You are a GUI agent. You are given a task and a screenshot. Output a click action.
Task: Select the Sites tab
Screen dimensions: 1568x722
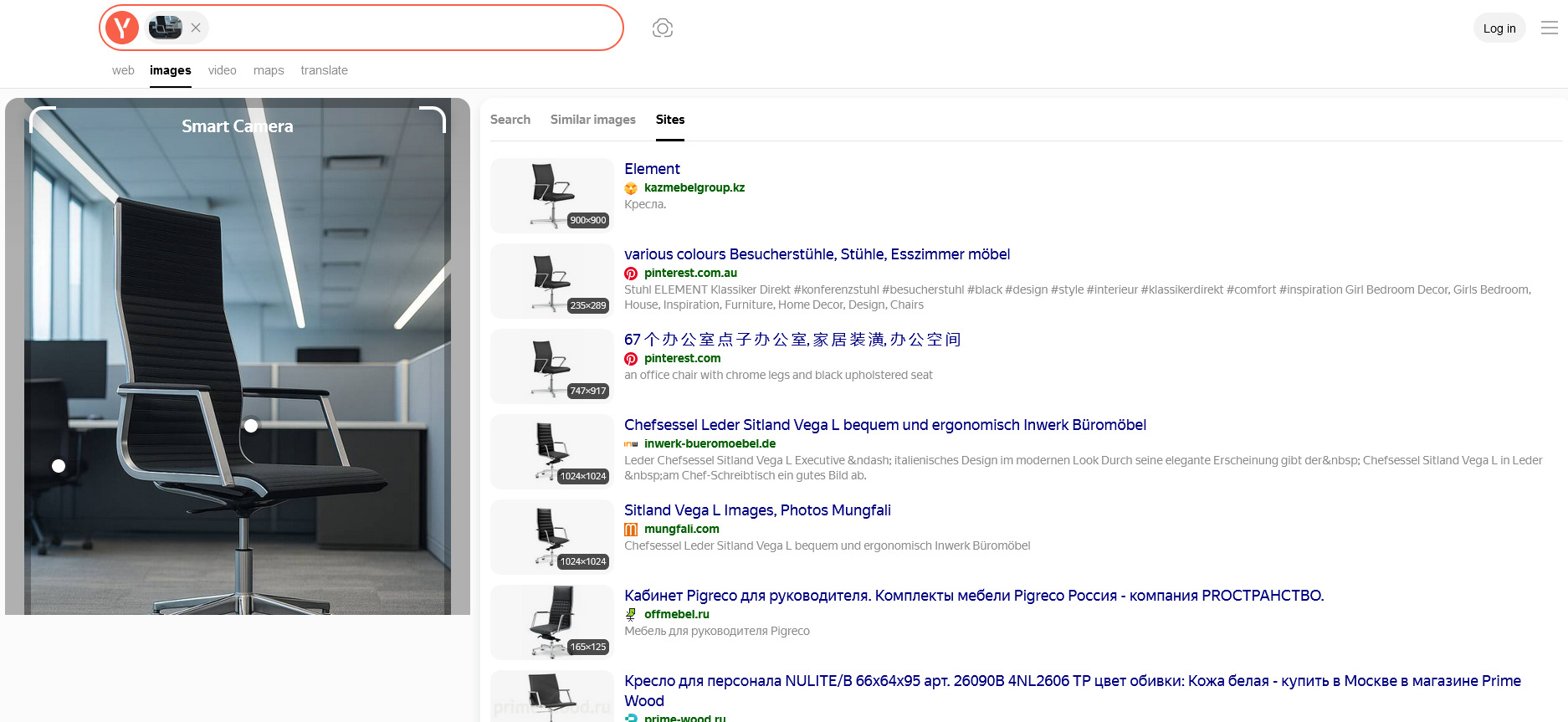[x=670, y=120]
